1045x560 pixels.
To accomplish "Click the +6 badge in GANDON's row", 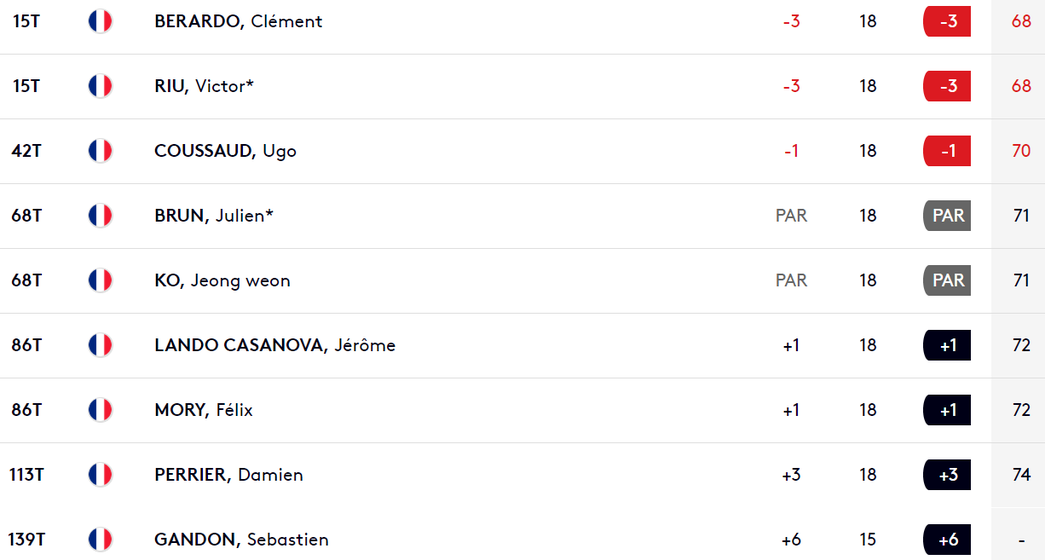I will click(x=947, y=539).
